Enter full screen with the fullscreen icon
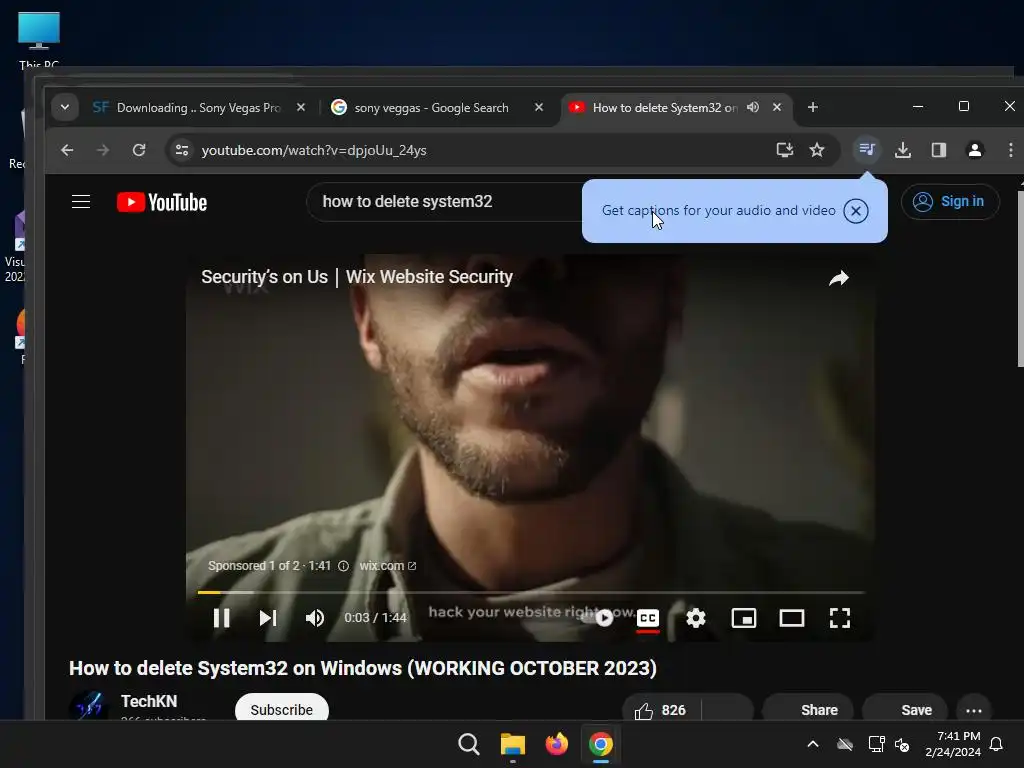Screen dimensions: 1024x768 tap(840, 618)
